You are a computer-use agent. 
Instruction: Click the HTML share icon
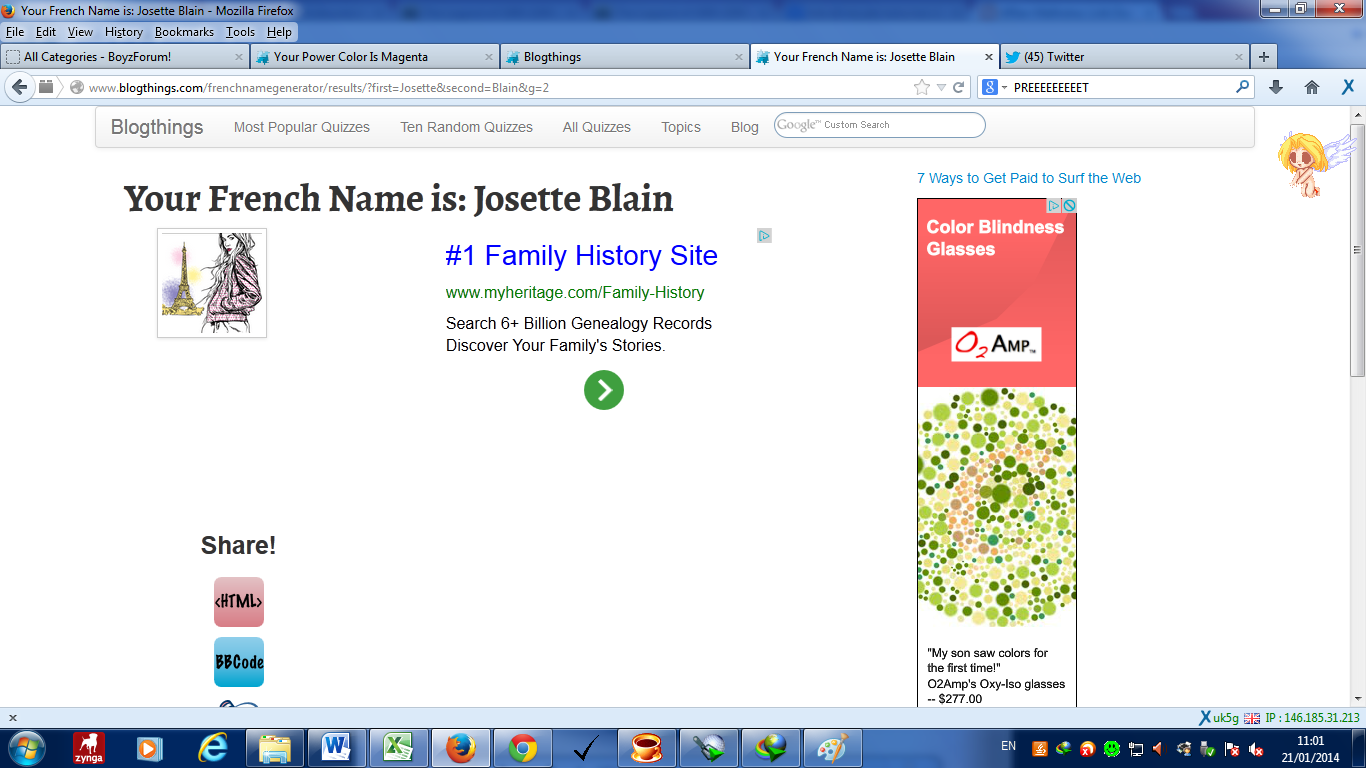point(239,602)
